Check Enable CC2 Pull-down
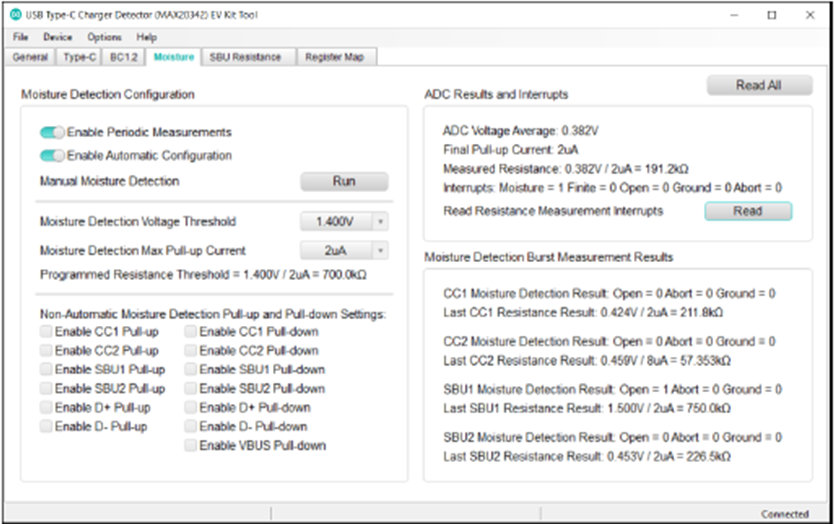834x524 pixels. coord(190,351)
